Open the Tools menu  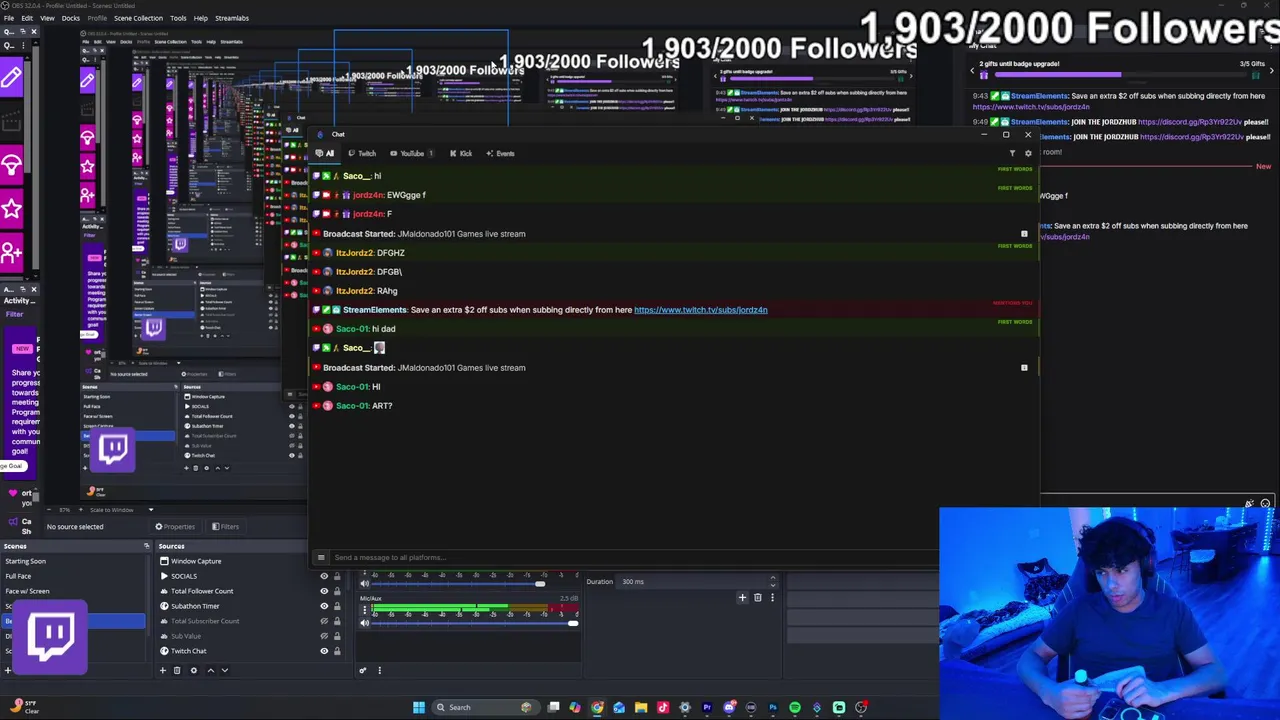(x=178, y=18)
